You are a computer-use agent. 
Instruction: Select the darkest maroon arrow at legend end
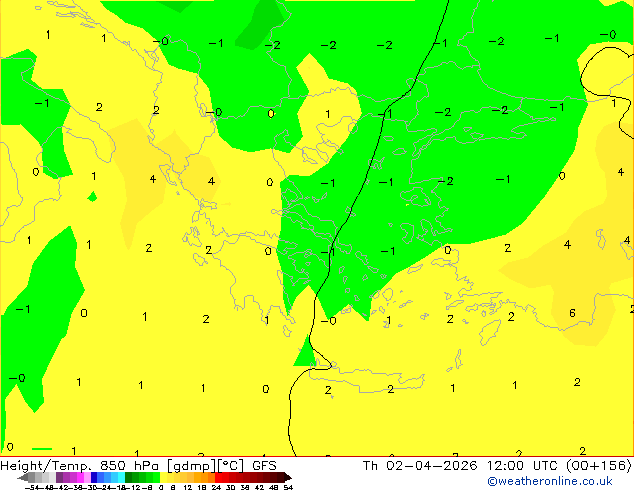coord(288,477)
